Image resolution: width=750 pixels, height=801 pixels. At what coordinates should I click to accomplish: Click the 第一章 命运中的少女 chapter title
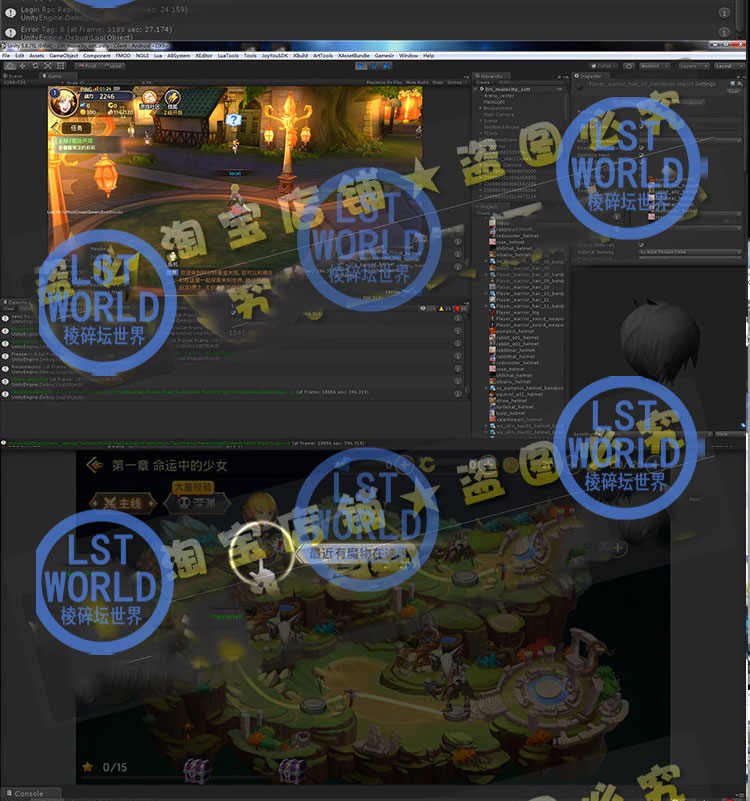(x=169, y=465)
